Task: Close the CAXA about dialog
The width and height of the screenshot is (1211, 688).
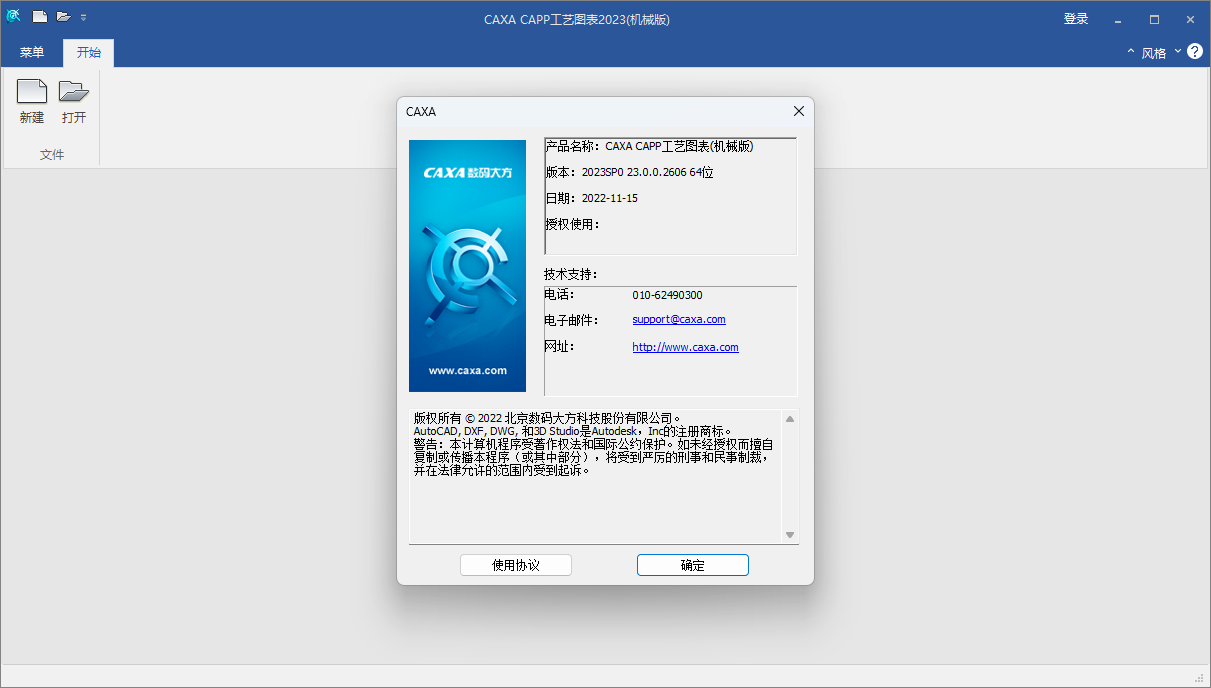Action: [798, 111]
